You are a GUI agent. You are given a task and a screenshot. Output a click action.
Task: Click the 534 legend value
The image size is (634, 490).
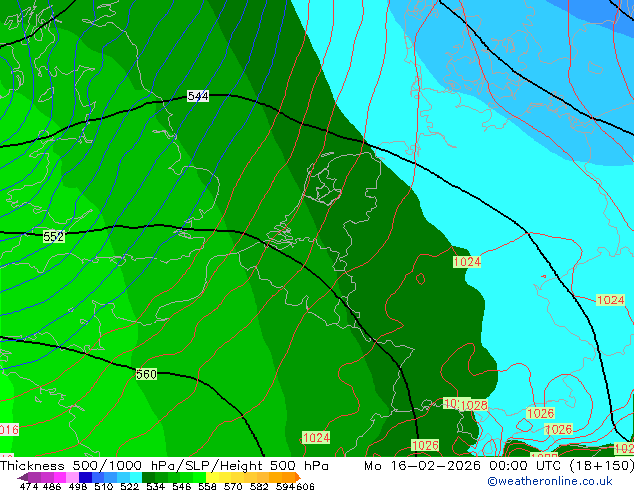click(x=155, y=486)
